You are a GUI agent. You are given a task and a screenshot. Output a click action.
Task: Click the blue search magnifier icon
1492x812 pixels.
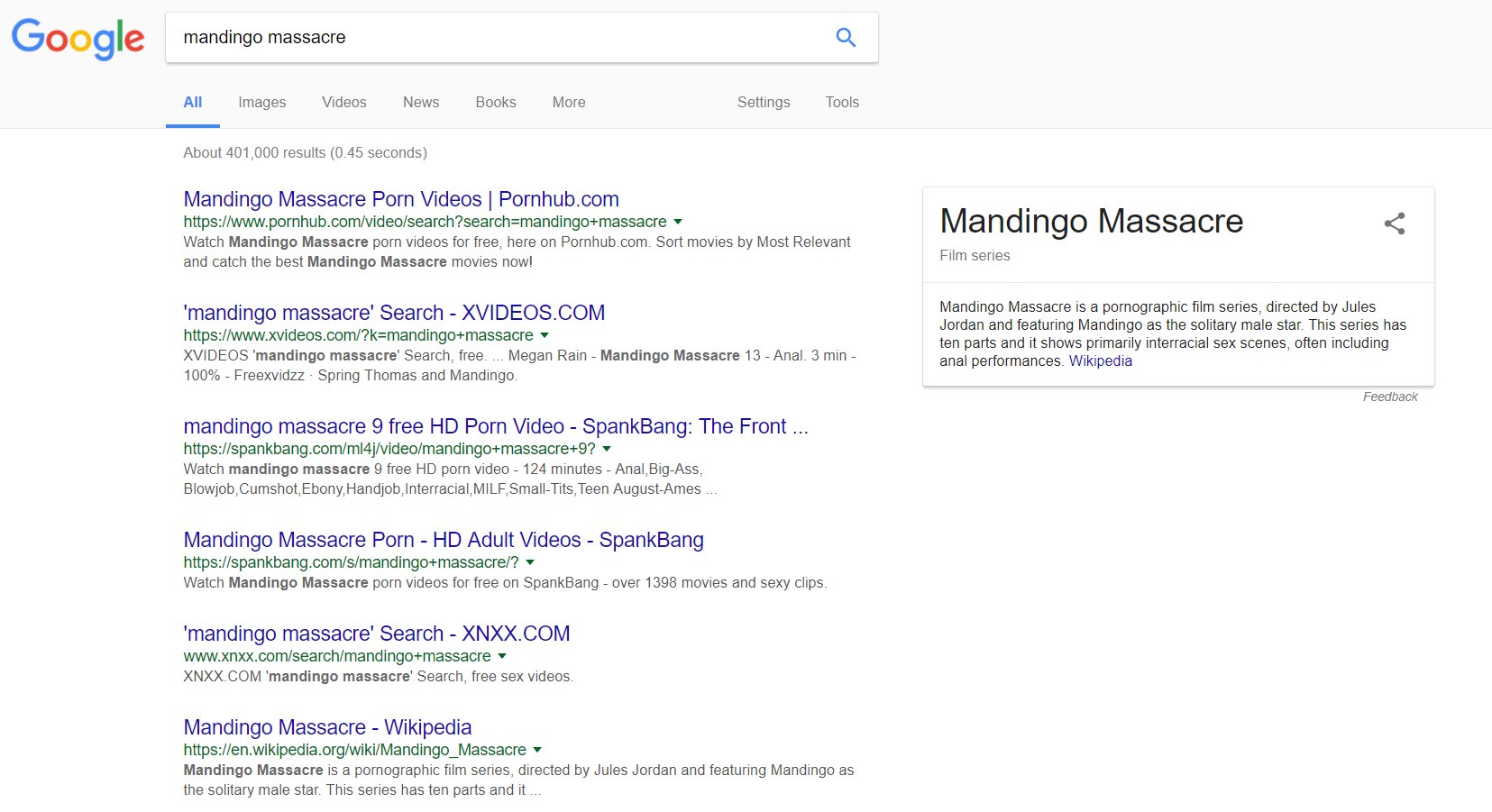[846, 38]
